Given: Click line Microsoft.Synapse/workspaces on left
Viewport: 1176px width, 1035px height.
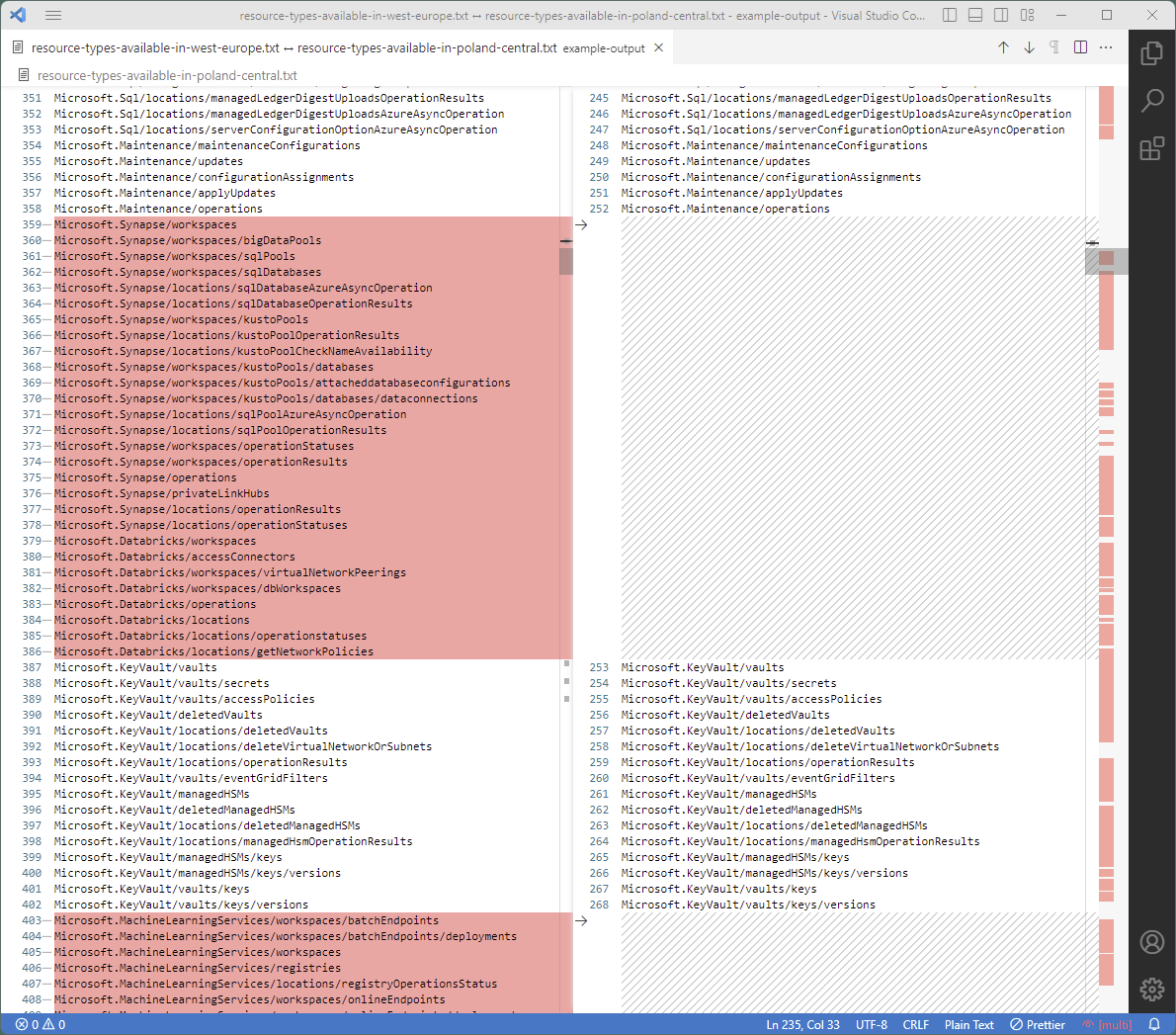Looking at the screenshot, I should point(144,225).
